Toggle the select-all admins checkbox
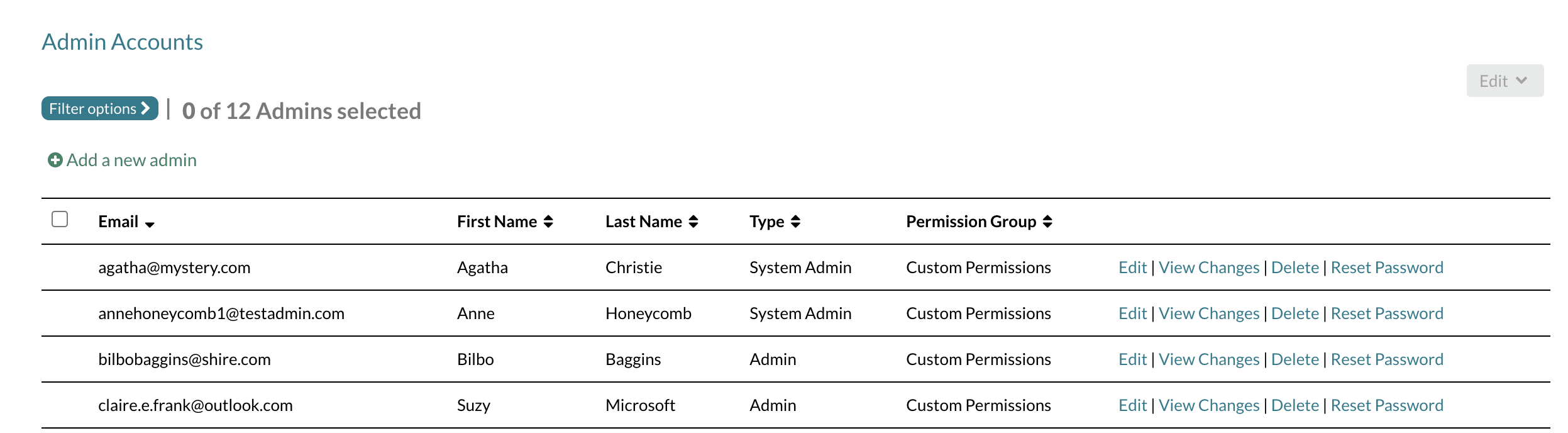The width and height of the screenshot is (1568, 433). (60, 219)
